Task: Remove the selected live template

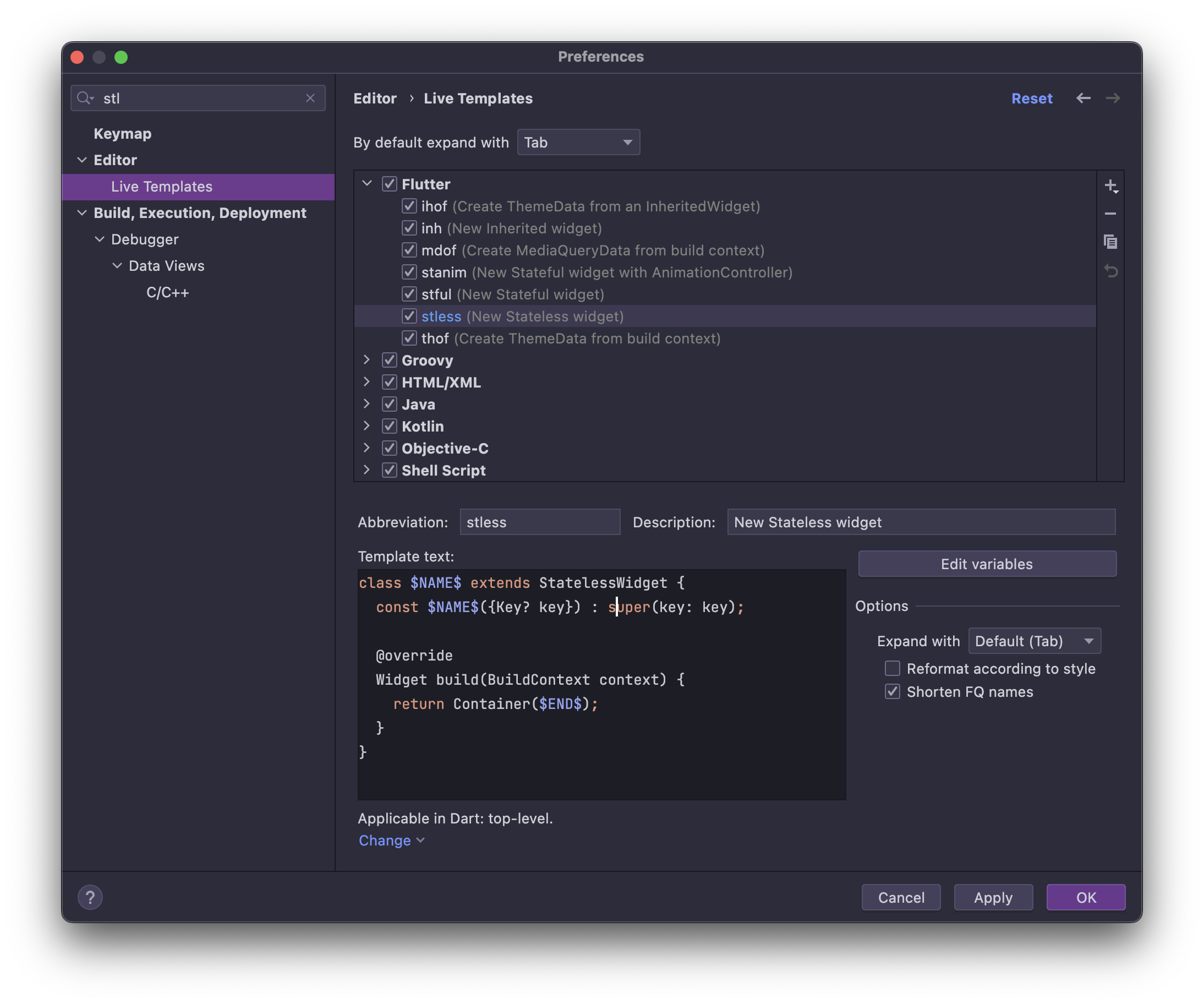Action: [1110, 214]
